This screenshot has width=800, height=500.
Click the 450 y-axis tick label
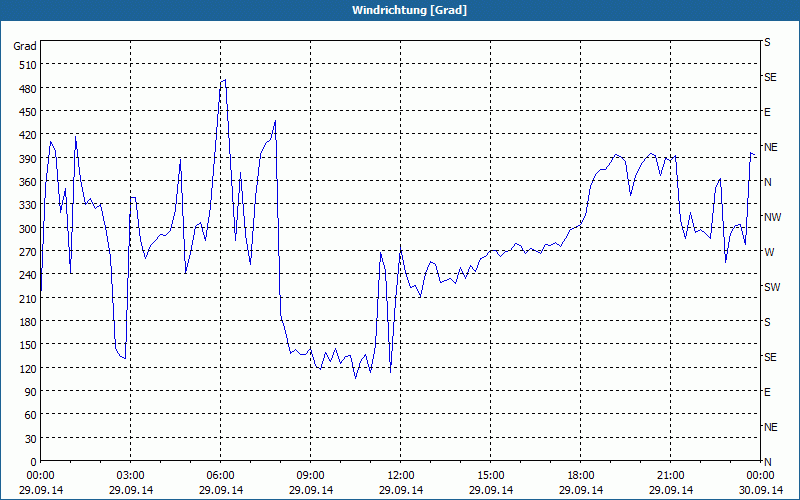[28, 112]
